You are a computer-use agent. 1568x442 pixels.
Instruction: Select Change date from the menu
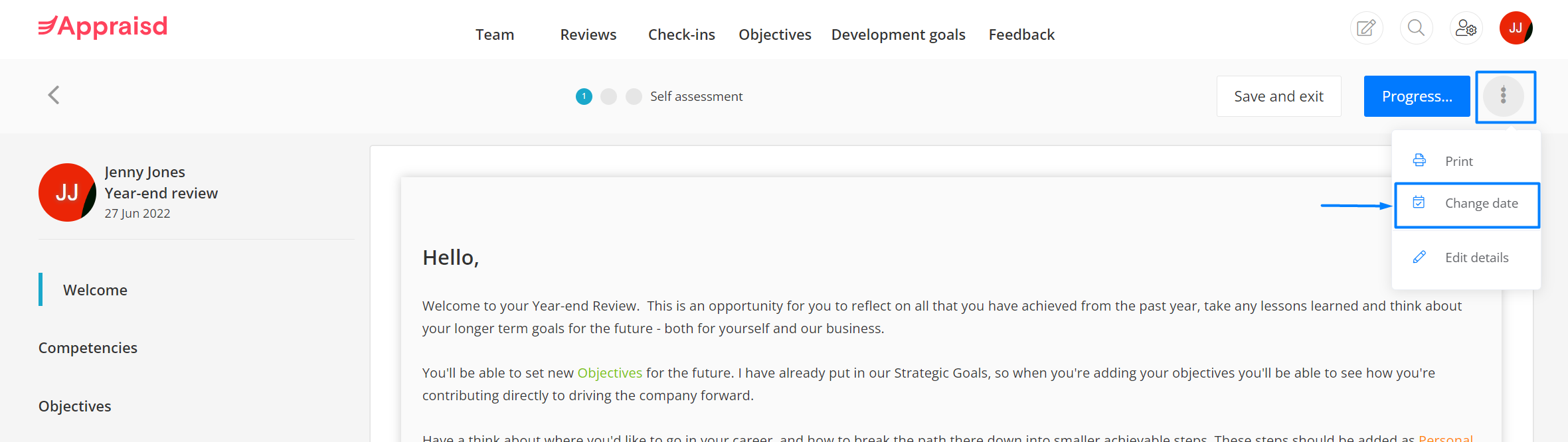1466,204
